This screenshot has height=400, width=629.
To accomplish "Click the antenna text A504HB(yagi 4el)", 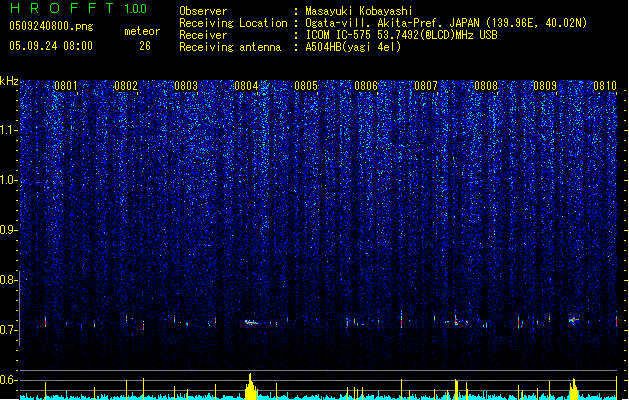I will coord(353,47).
